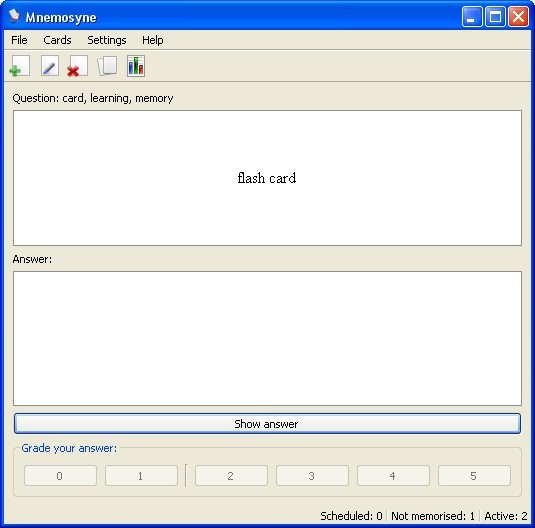Click the Delete card red X icon
This screenshot has height=528, width=535.
(78, 66)
